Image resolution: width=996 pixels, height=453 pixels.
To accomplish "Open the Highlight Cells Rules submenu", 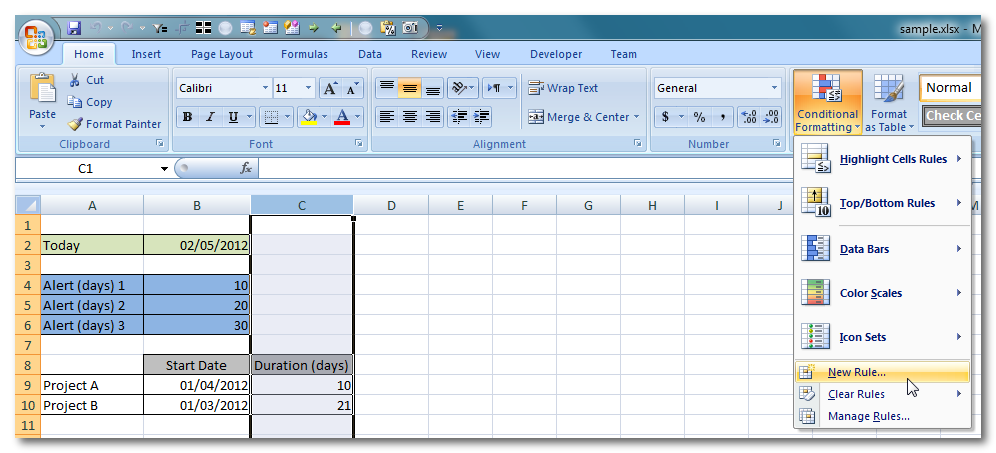I will [892, 159].
